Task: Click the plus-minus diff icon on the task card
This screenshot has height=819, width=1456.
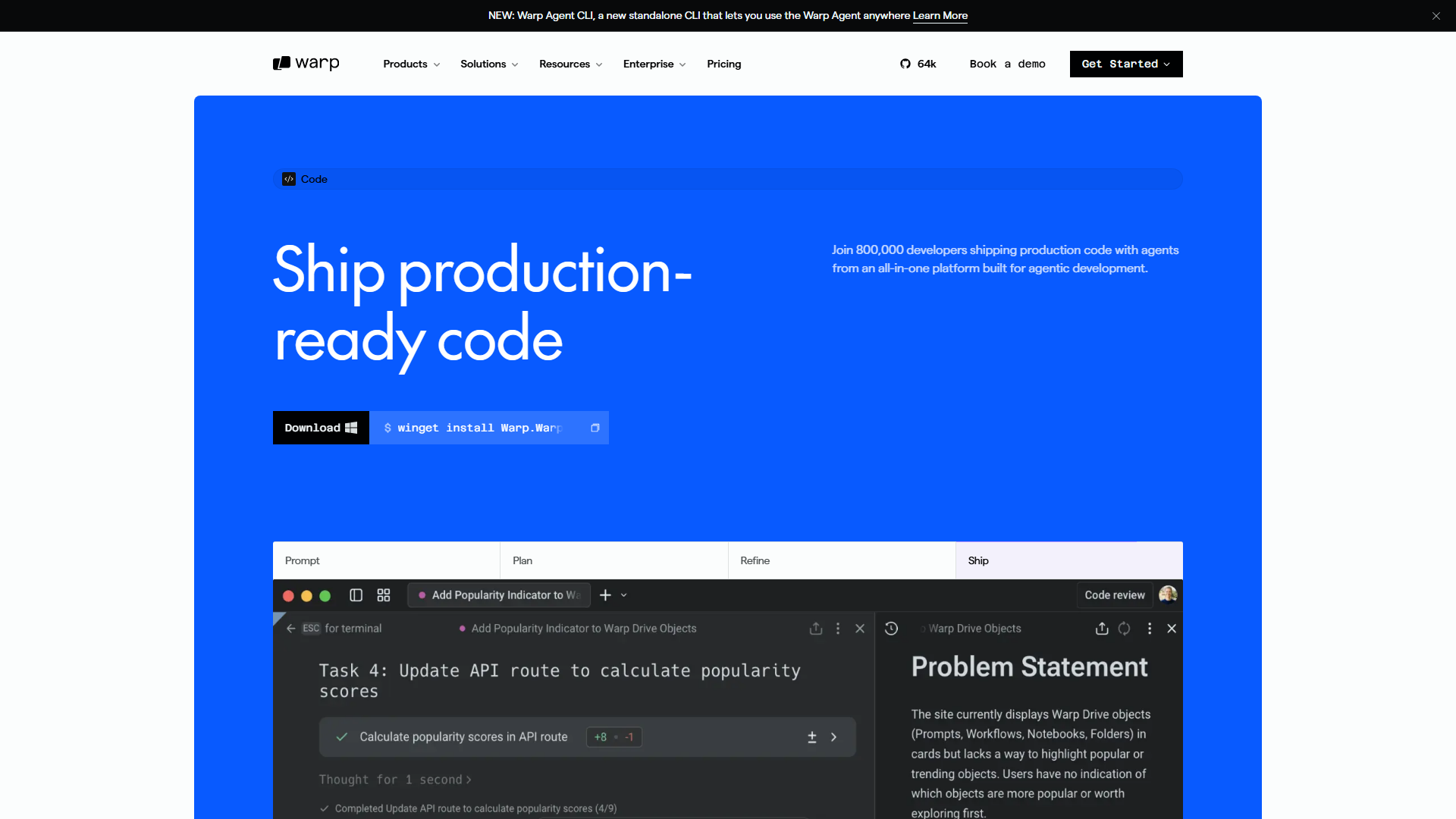Action: 812,737
